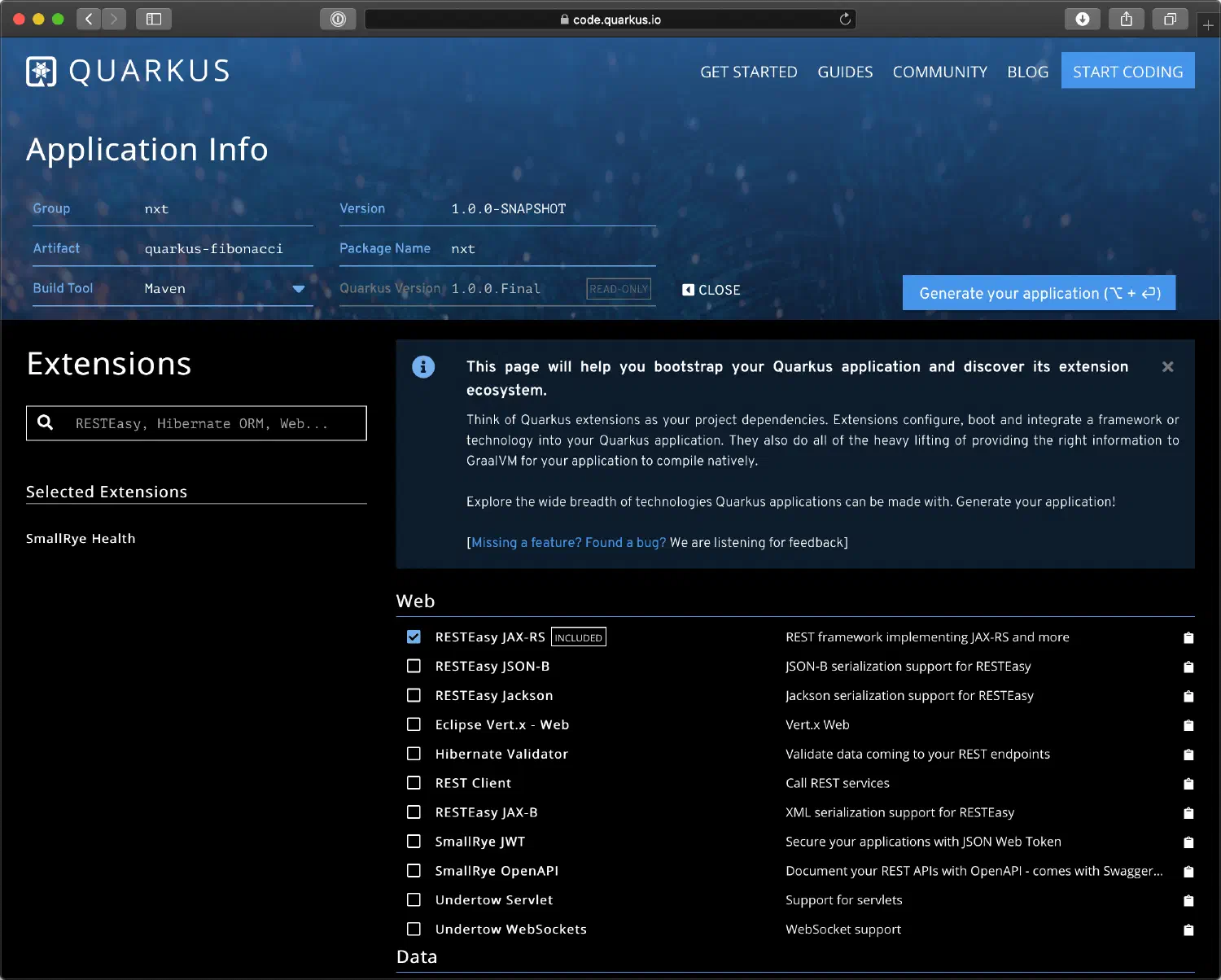Reload the page with refresh icon

[845, 19]
